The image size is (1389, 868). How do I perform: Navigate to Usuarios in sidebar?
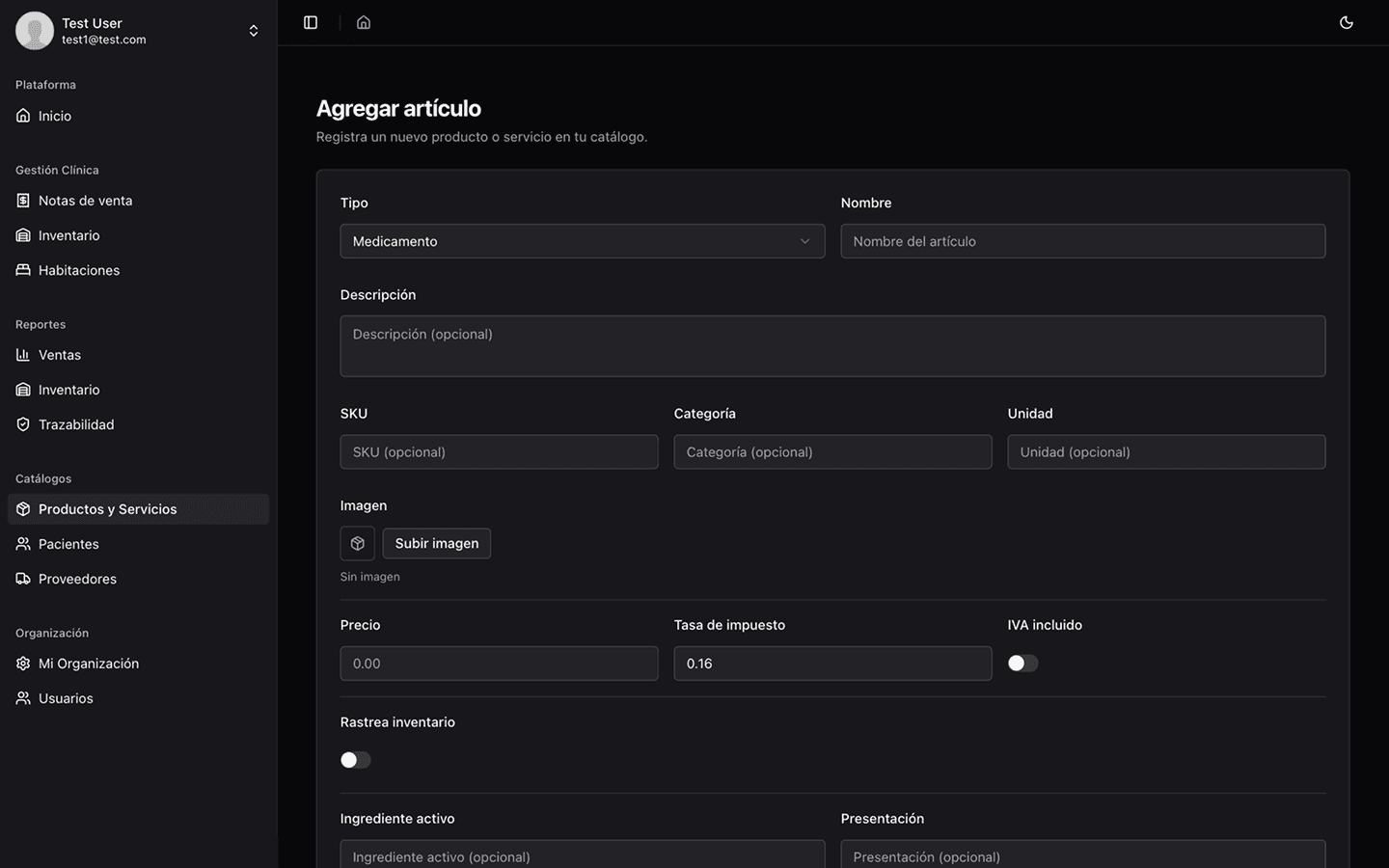(x=66, y=698)
